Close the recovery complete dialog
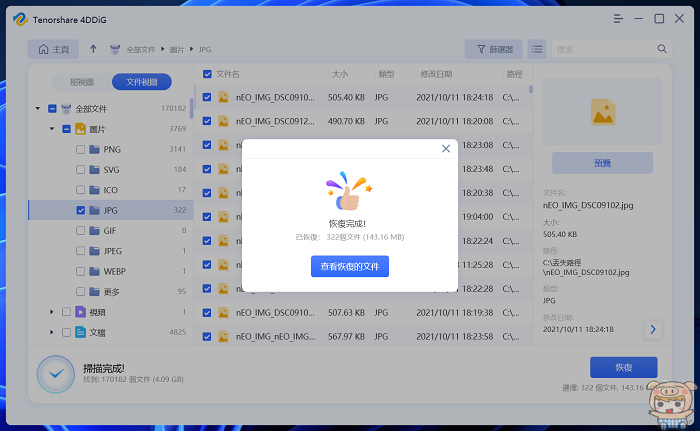Viewport: 700px width, 431px height. [446, 149]
